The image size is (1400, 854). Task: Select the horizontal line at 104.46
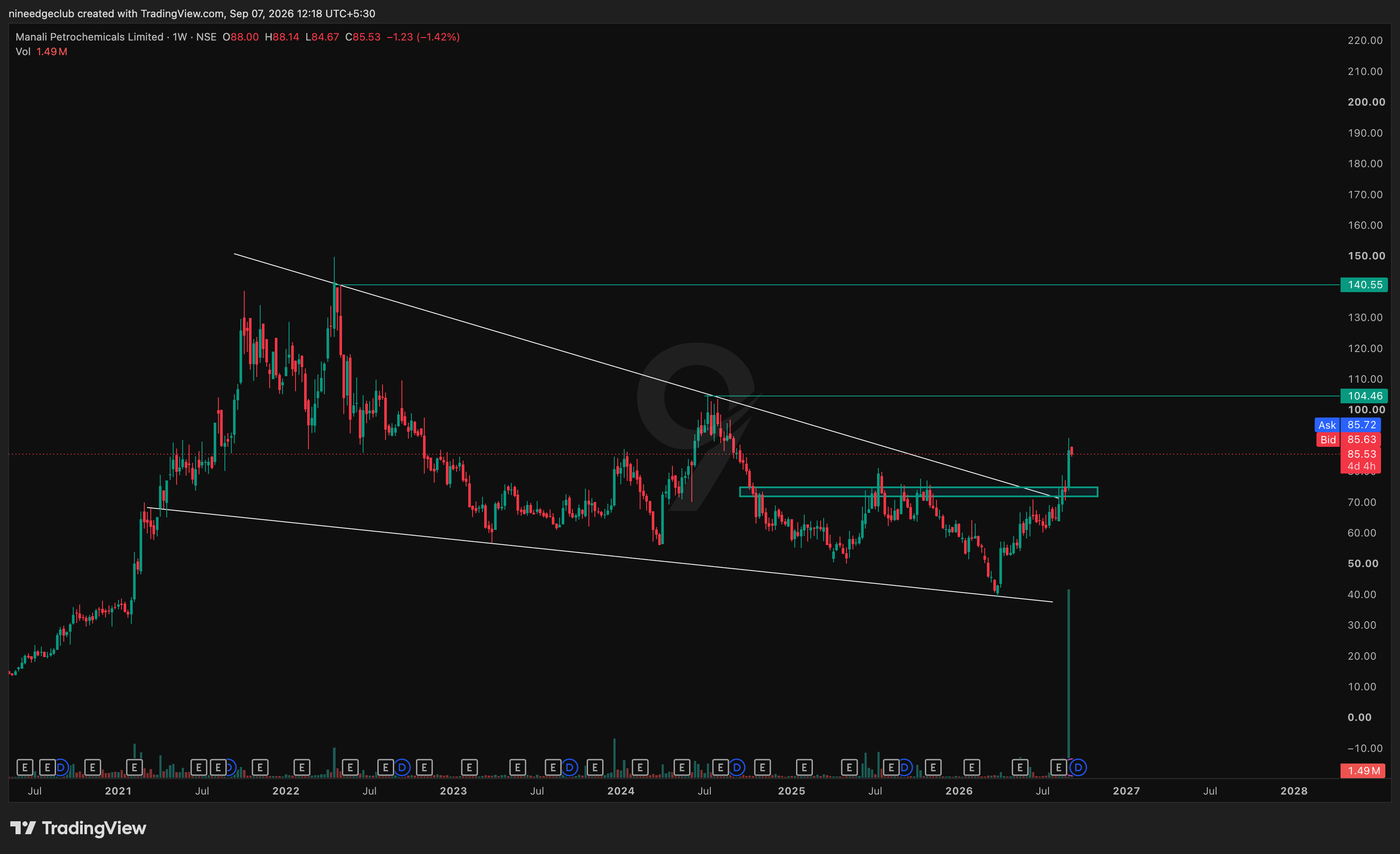1023,396
